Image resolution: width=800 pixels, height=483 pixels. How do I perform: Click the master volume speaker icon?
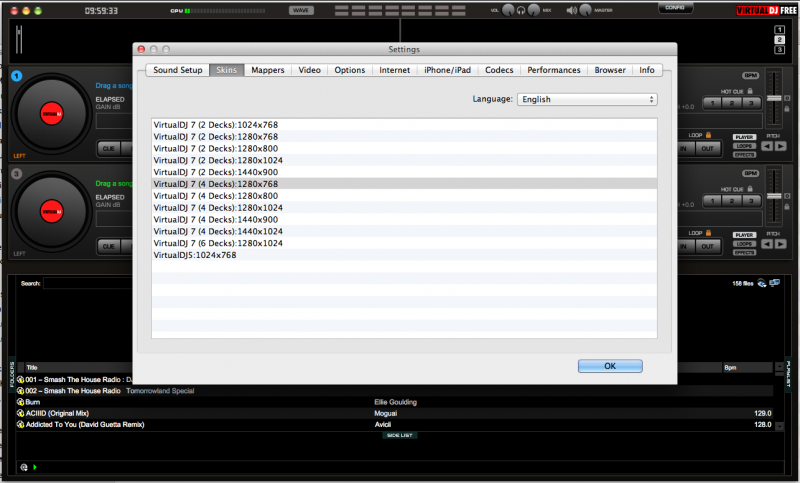point(571,10)
